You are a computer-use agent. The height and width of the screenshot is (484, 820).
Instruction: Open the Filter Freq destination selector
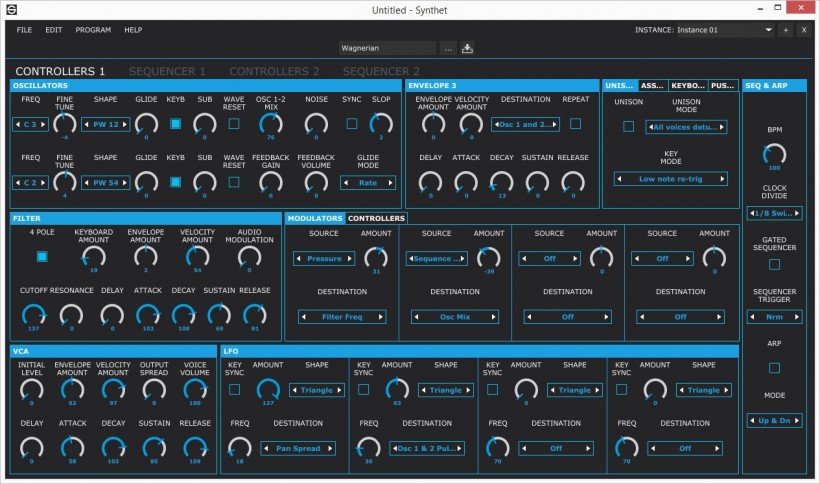click(342, 317)
